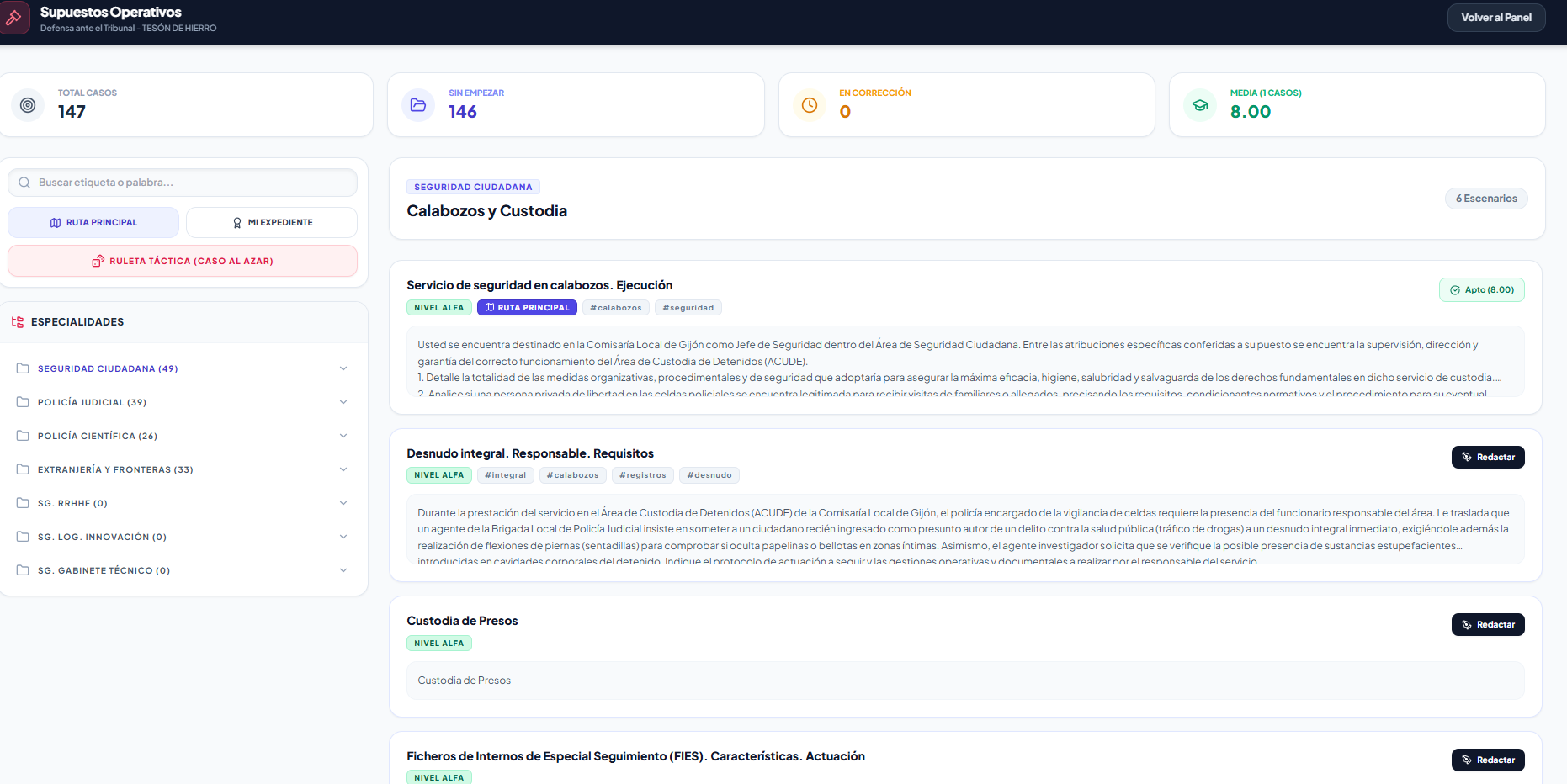Select the #integral tag

(506, 475)
